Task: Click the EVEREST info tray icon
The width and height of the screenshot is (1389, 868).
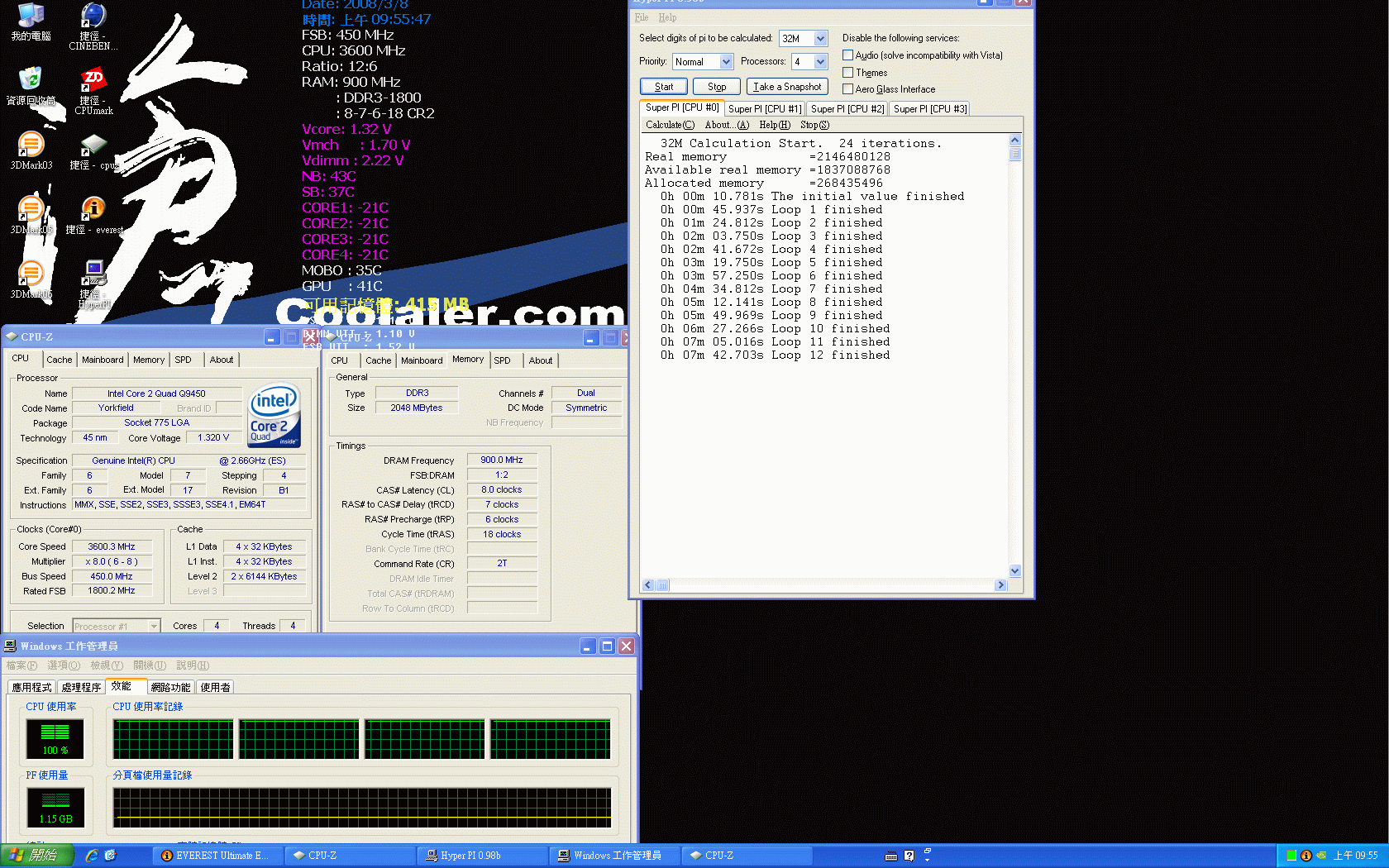Action: tap(1306, 856)
